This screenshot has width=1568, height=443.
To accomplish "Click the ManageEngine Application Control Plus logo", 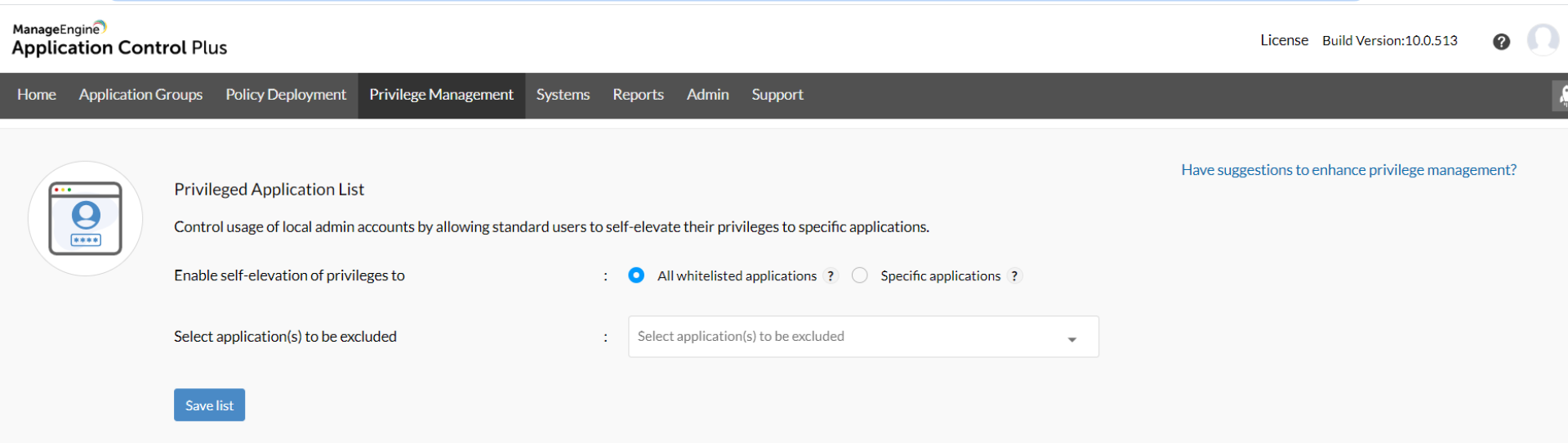I will 119,39.
